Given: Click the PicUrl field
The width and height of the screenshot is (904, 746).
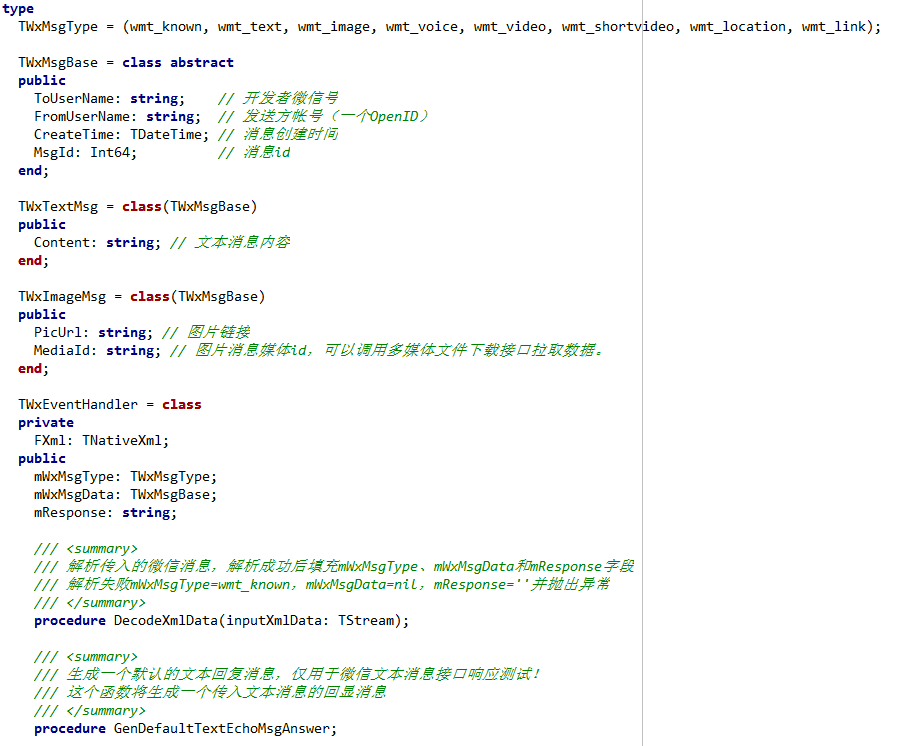Looking at the screenshot, I should point(57,333).
